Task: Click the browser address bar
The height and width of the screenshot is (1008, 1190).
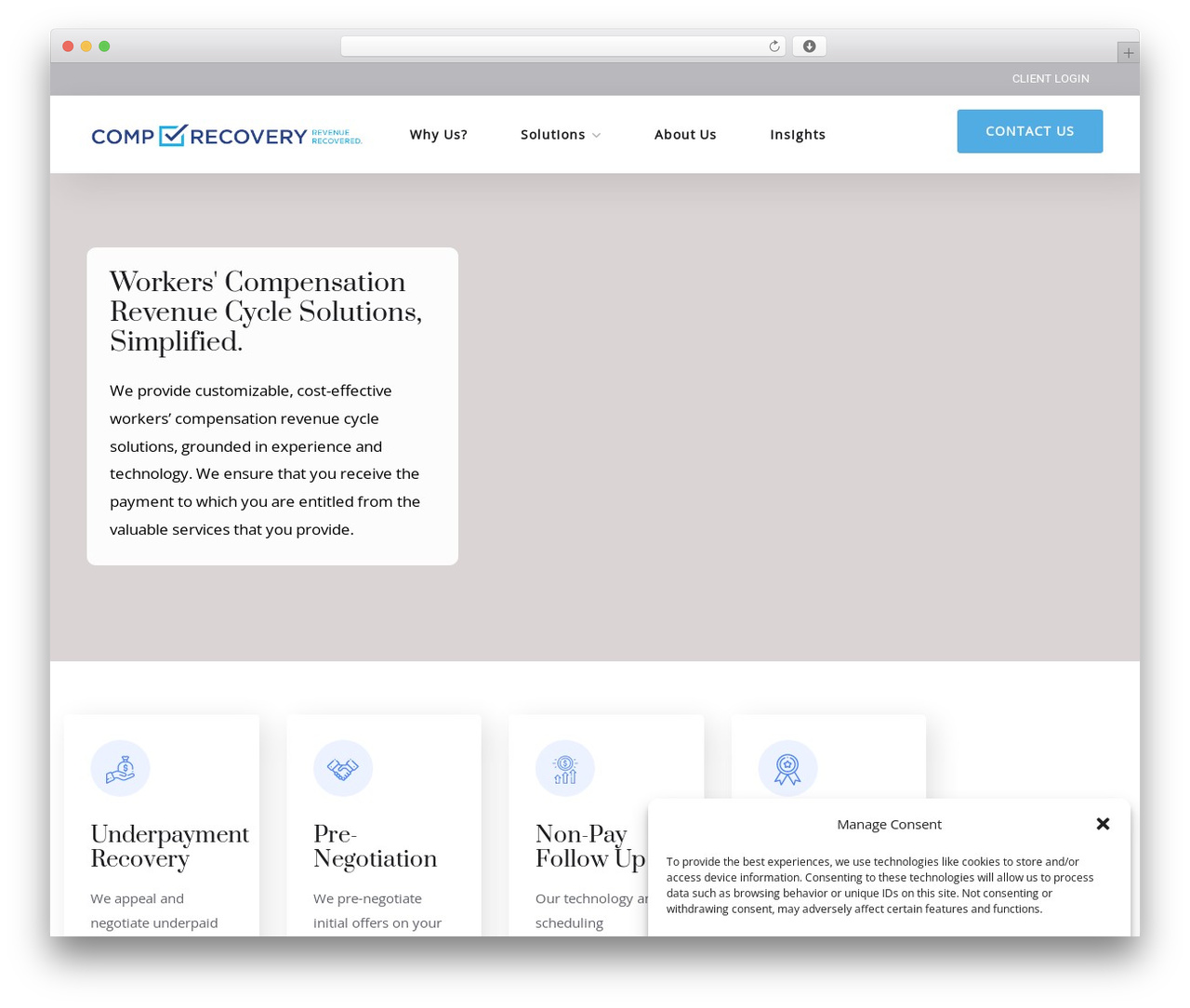Action: (x=562, y=46)
